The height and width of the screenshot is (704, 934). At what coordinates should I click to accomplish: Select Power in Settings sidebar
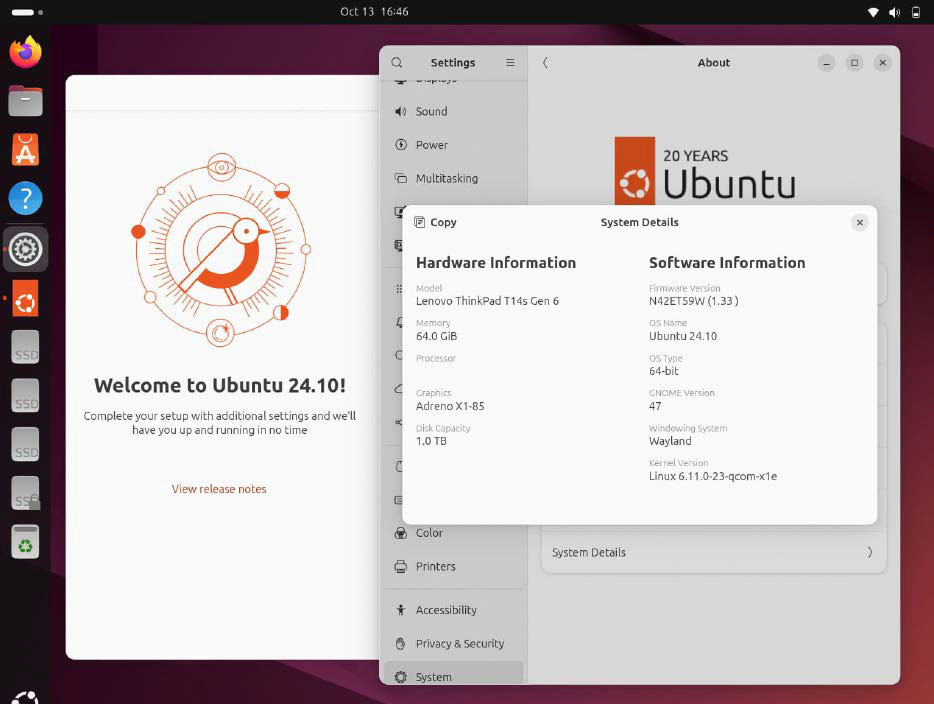pyautogui.click(x=431, y=145)
